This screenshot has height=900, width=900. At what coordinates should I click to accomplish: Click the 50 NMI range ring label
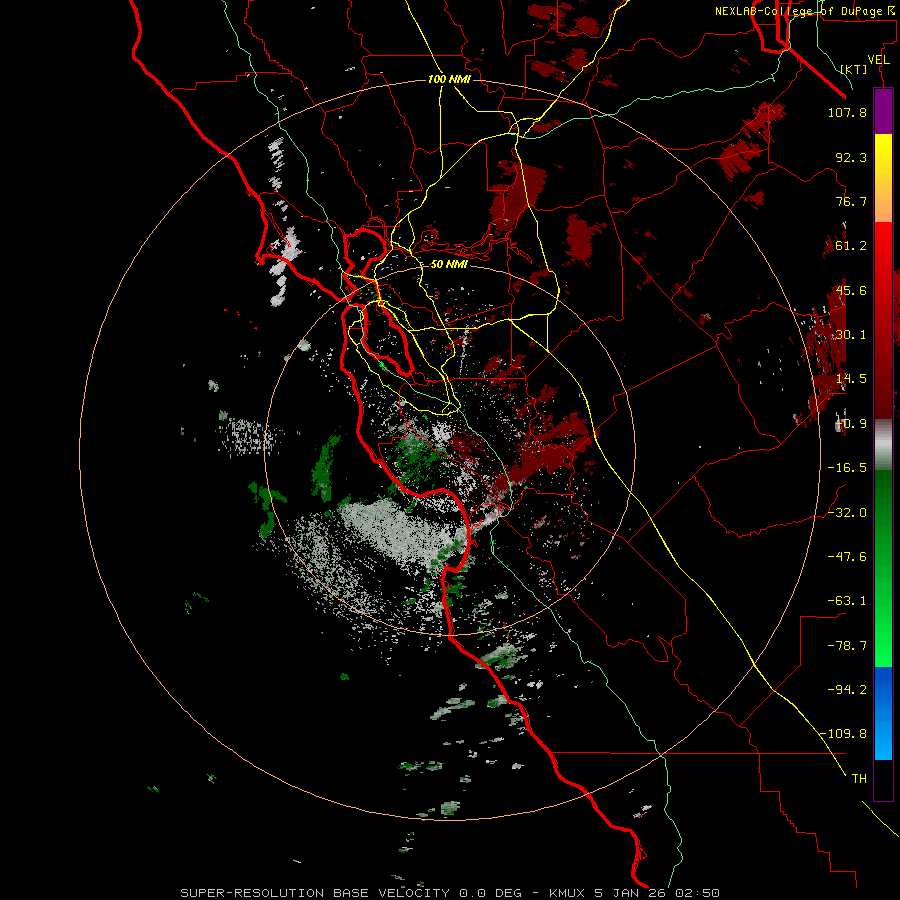(449, 265)
